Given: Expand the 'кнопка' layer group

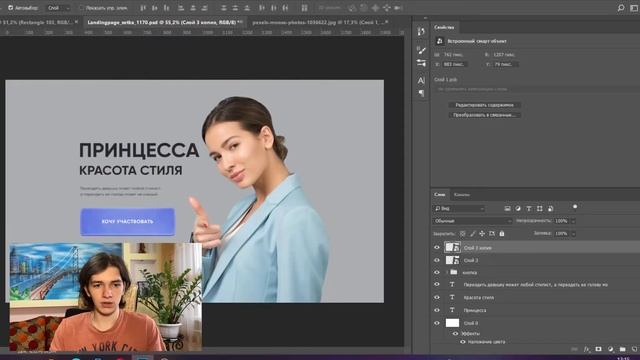Looking at the screenshot, I should pos(447,272).
